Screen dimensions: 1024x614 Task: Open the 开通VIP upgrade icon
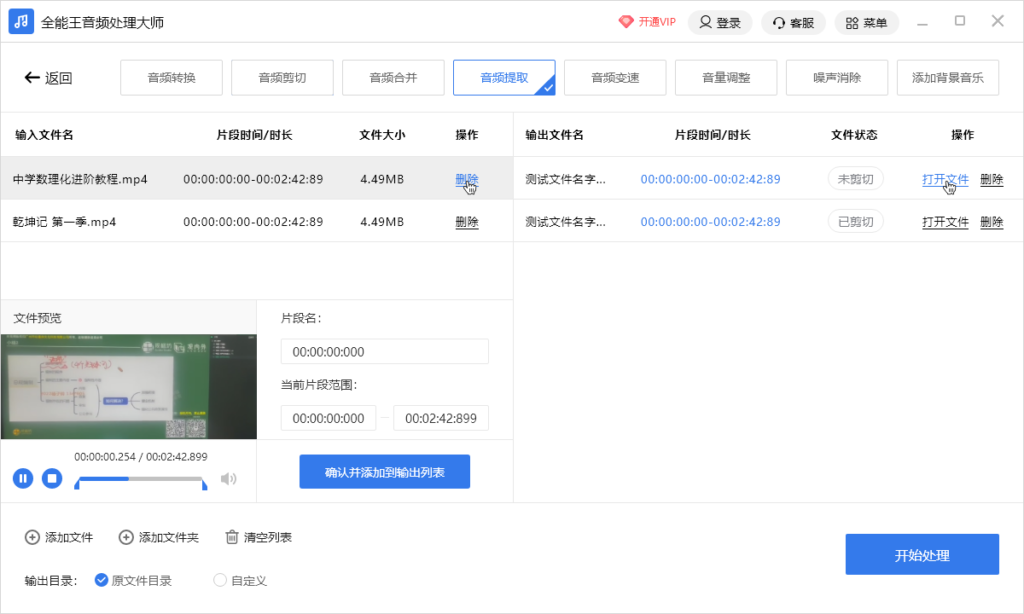[x=626, y=21]
